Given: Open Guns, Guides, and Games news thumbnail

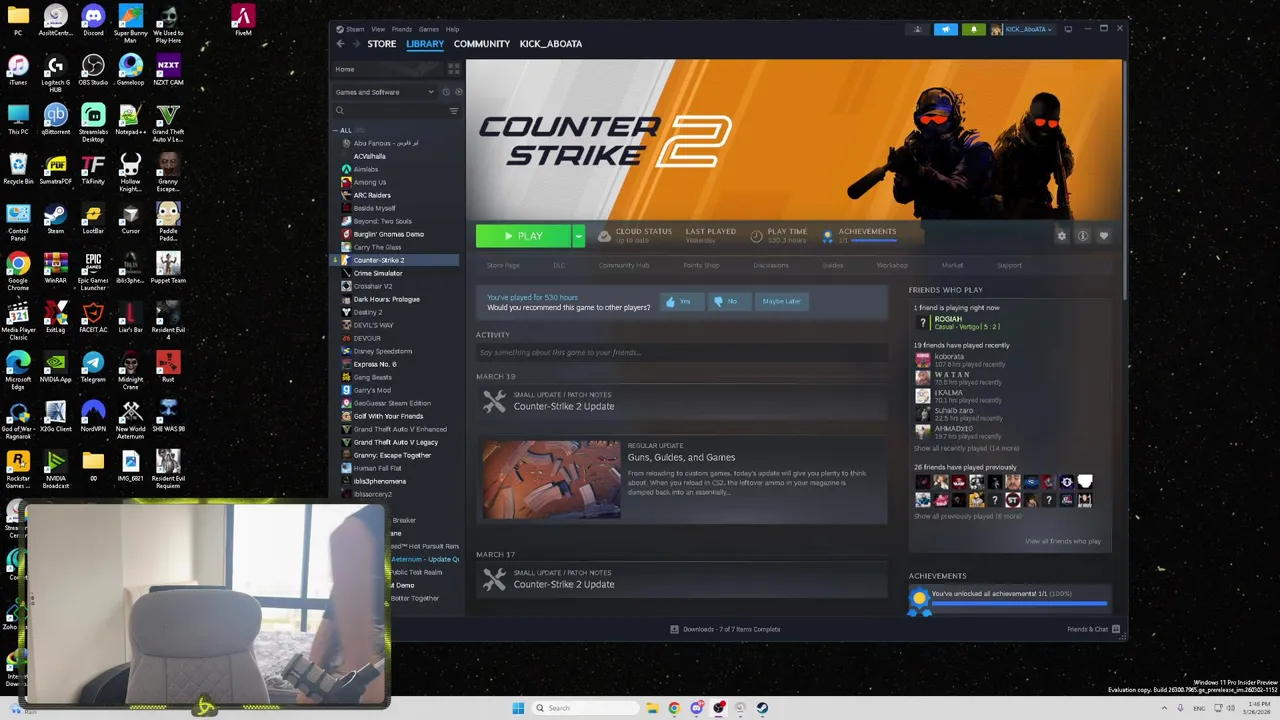Looking at the screenshot, I should coord(551,480).
